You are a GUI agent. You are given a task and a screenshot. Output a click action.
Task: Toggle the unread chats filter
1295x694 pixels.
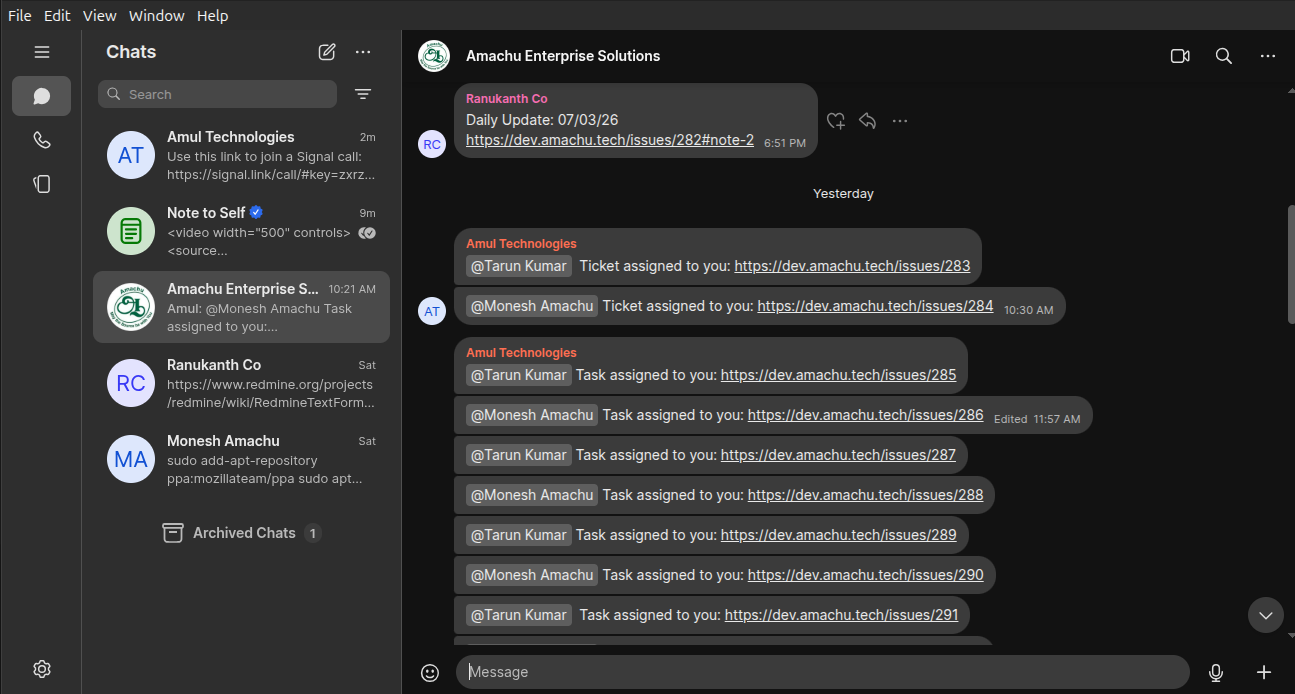coord(363,94)
